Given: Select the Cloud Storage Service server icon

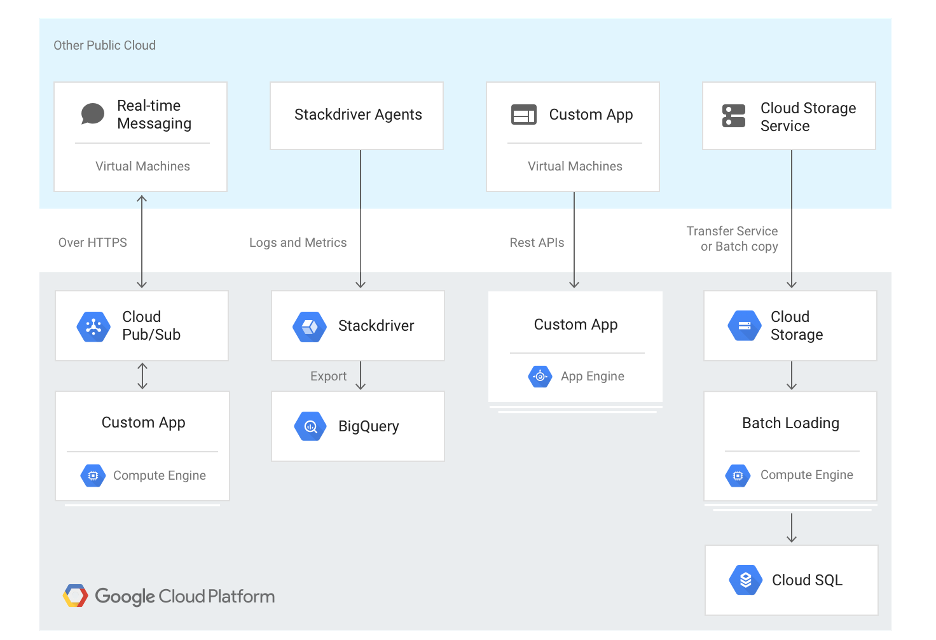Looking at the screenshot, I should [734, 117].
